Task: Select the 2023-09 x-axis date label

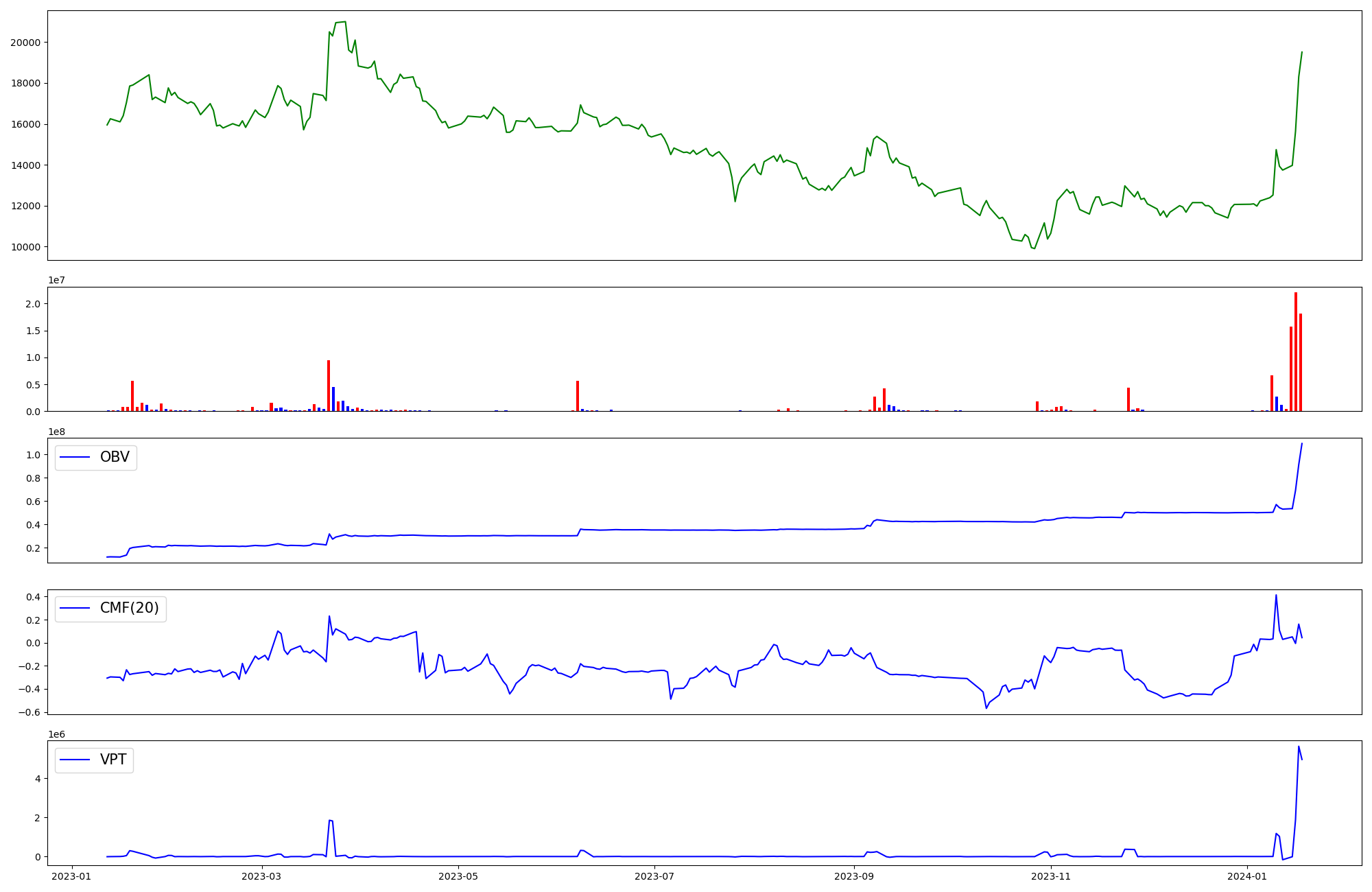Action: (x=855, y=876)
